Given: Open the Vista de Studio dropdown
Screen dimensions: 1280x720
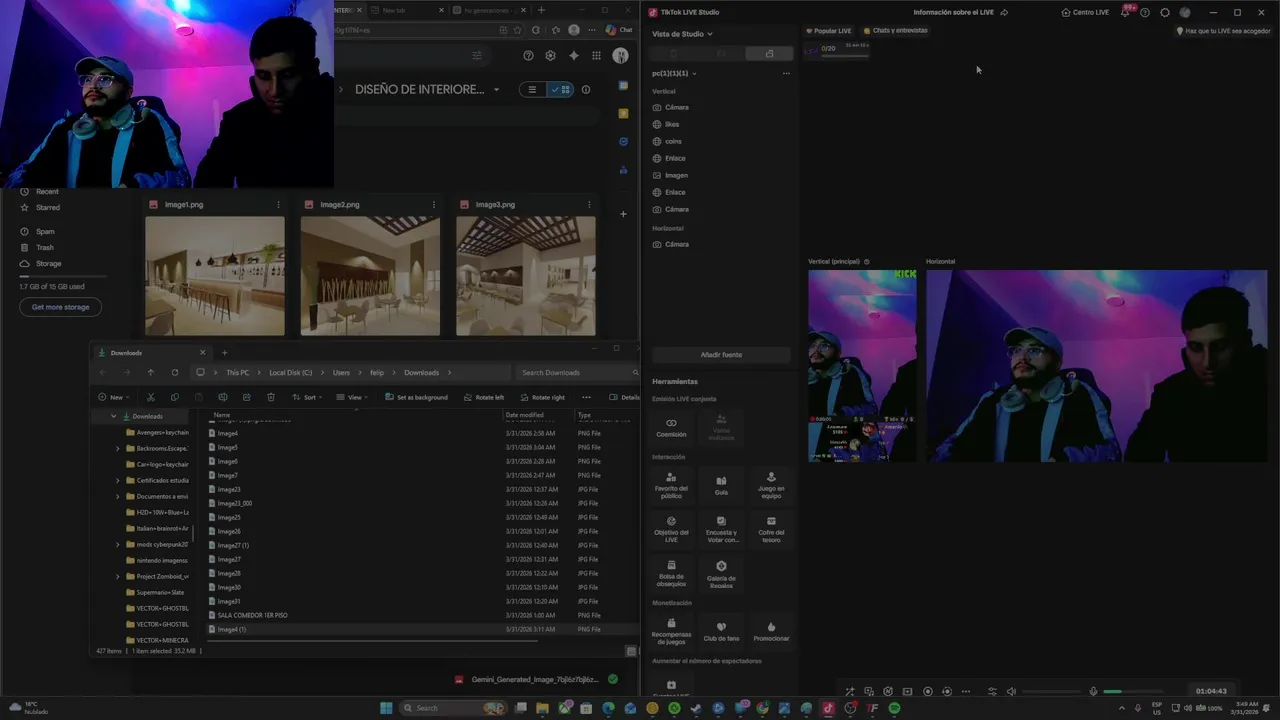Looking at the screenshot, I should (x=683, y=34).
